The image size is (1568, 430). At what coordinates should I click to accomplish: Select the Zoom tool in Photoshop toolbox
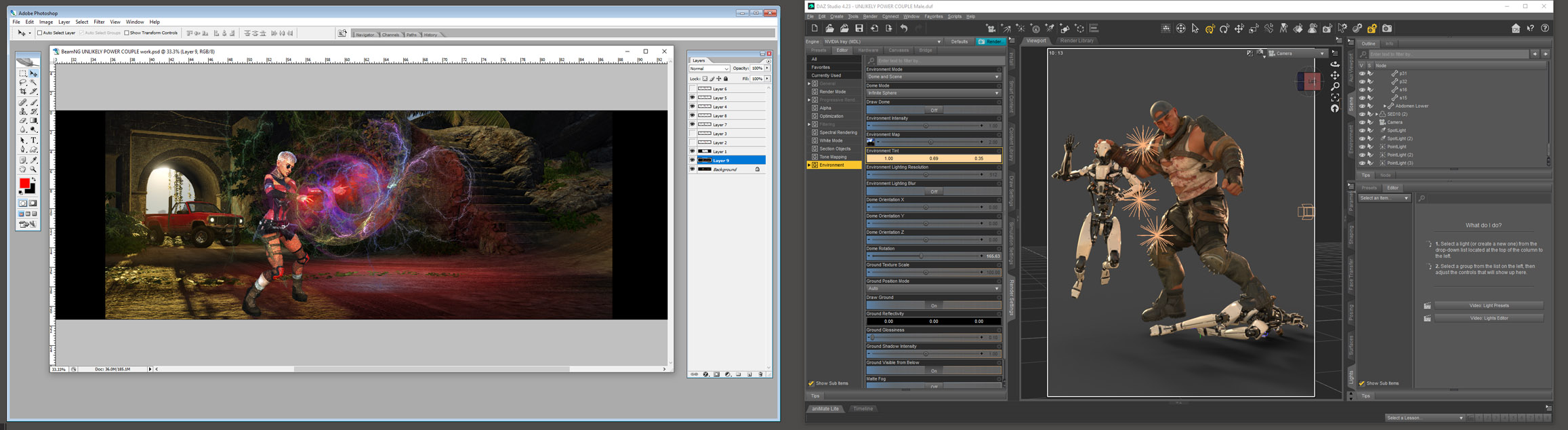(x=33, y=169)
